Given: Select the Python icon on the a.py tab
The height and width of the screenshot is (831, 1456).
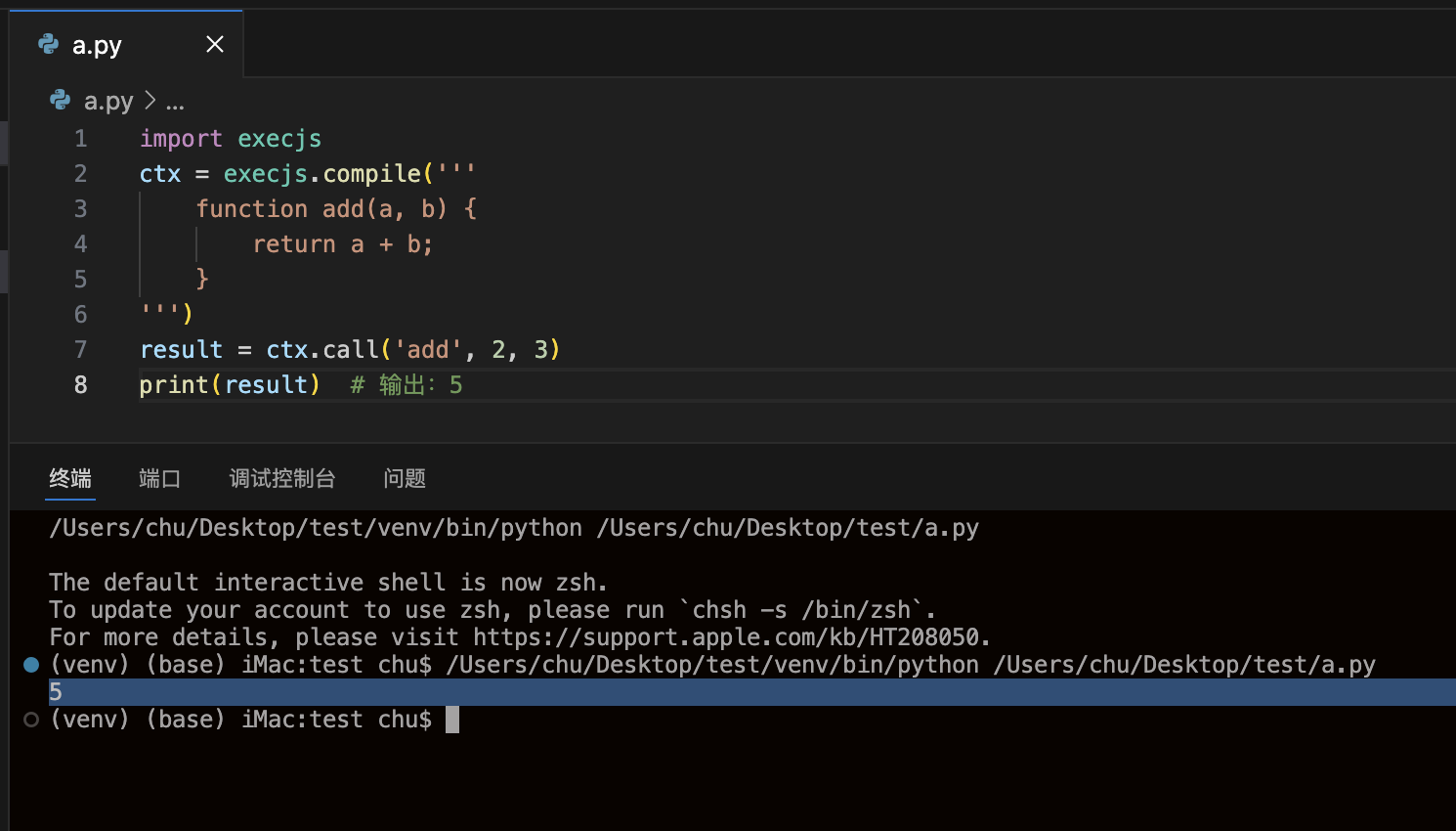Looking at the screenshot, I should pos(48,44).
